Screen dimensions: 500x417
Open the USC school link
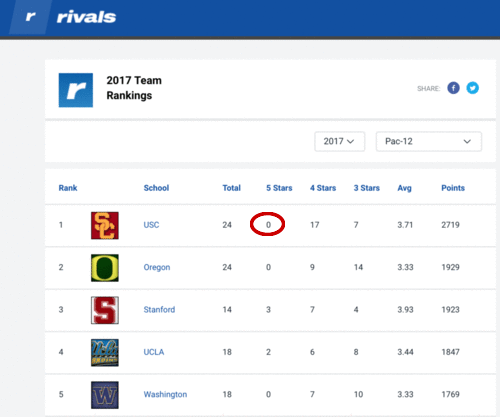tap(151, 225)
